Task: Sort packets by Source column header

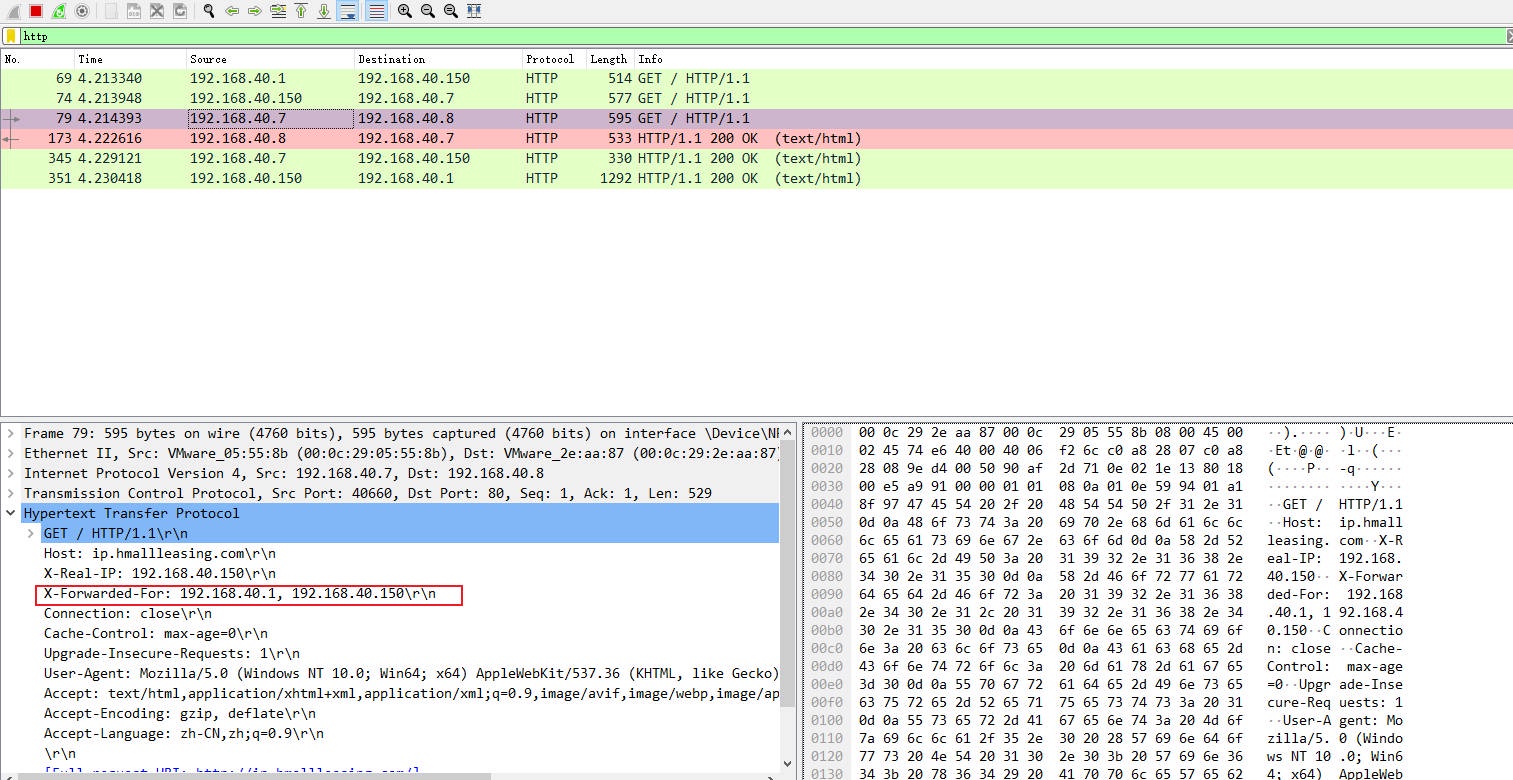Action: [x=208, y=59]
